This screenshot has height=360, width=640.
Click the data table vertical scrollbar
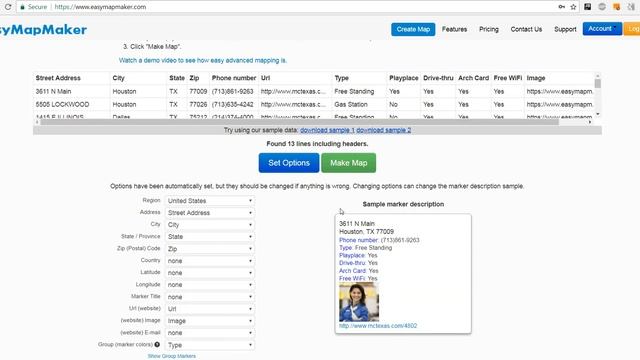598,83
